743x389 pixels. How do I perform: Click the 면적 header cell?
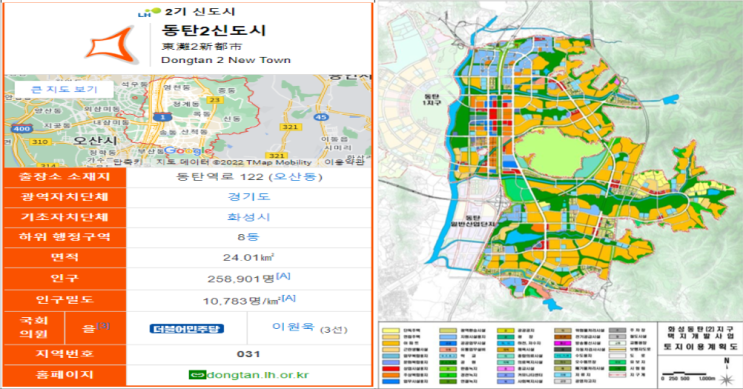point(65,257)
